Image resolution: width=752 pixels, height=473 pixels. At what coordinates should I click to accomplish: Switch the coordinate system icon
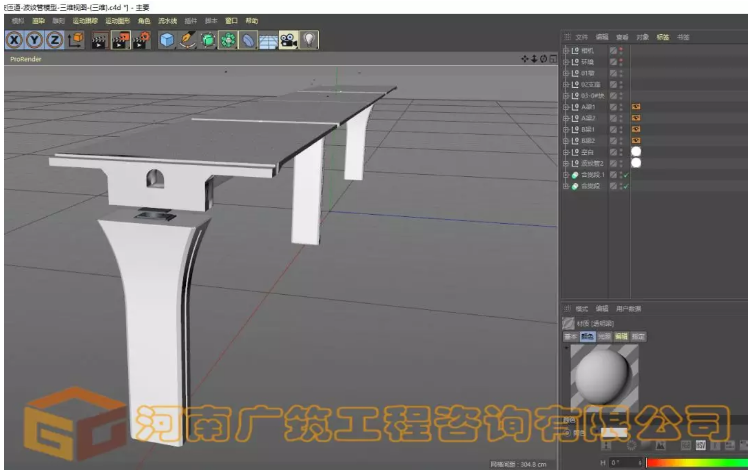75,40
